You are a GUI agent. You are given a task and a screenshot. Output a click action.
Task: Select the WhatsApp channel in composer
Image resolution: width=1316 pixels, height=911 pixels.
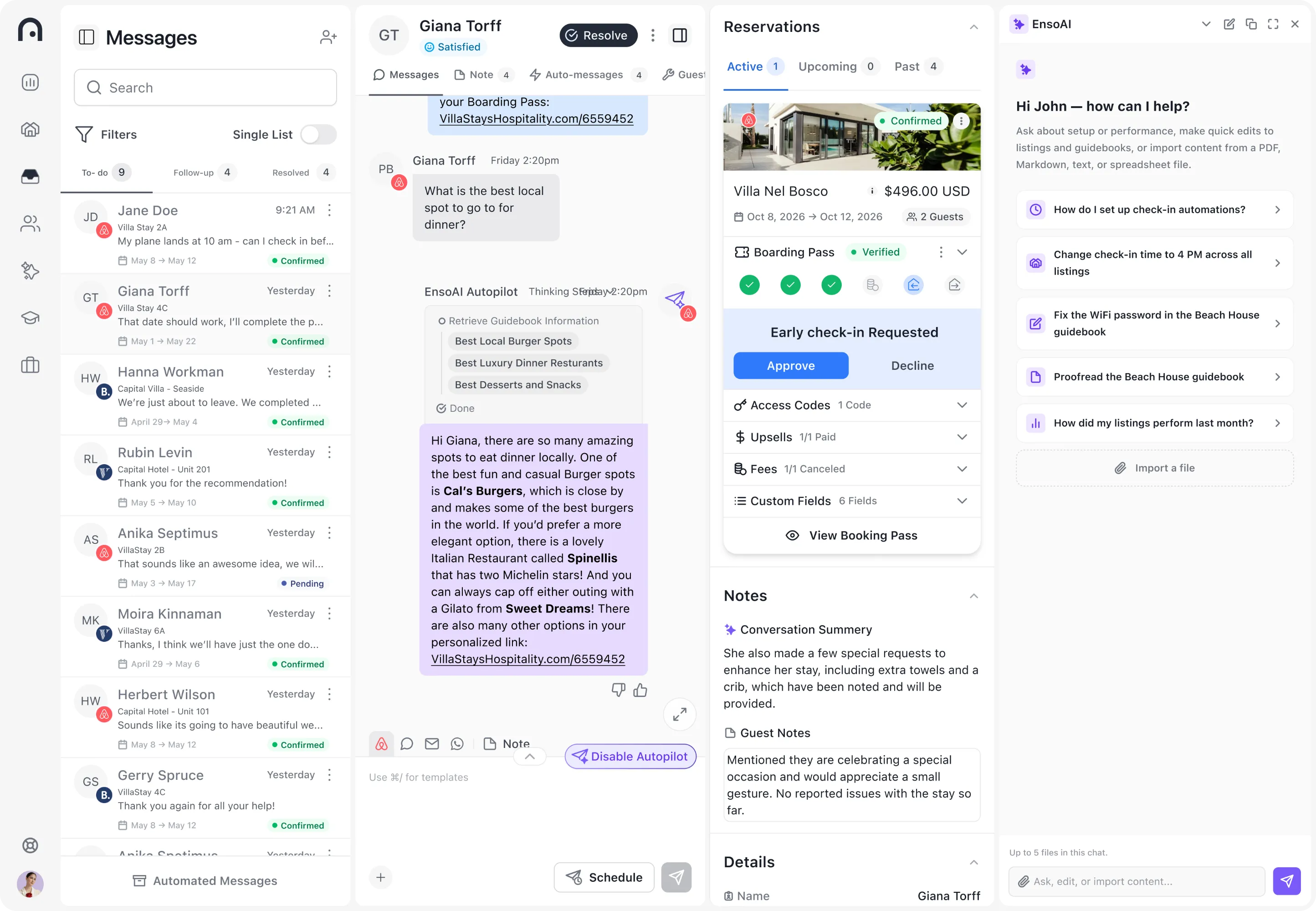[x=457, y=744]
